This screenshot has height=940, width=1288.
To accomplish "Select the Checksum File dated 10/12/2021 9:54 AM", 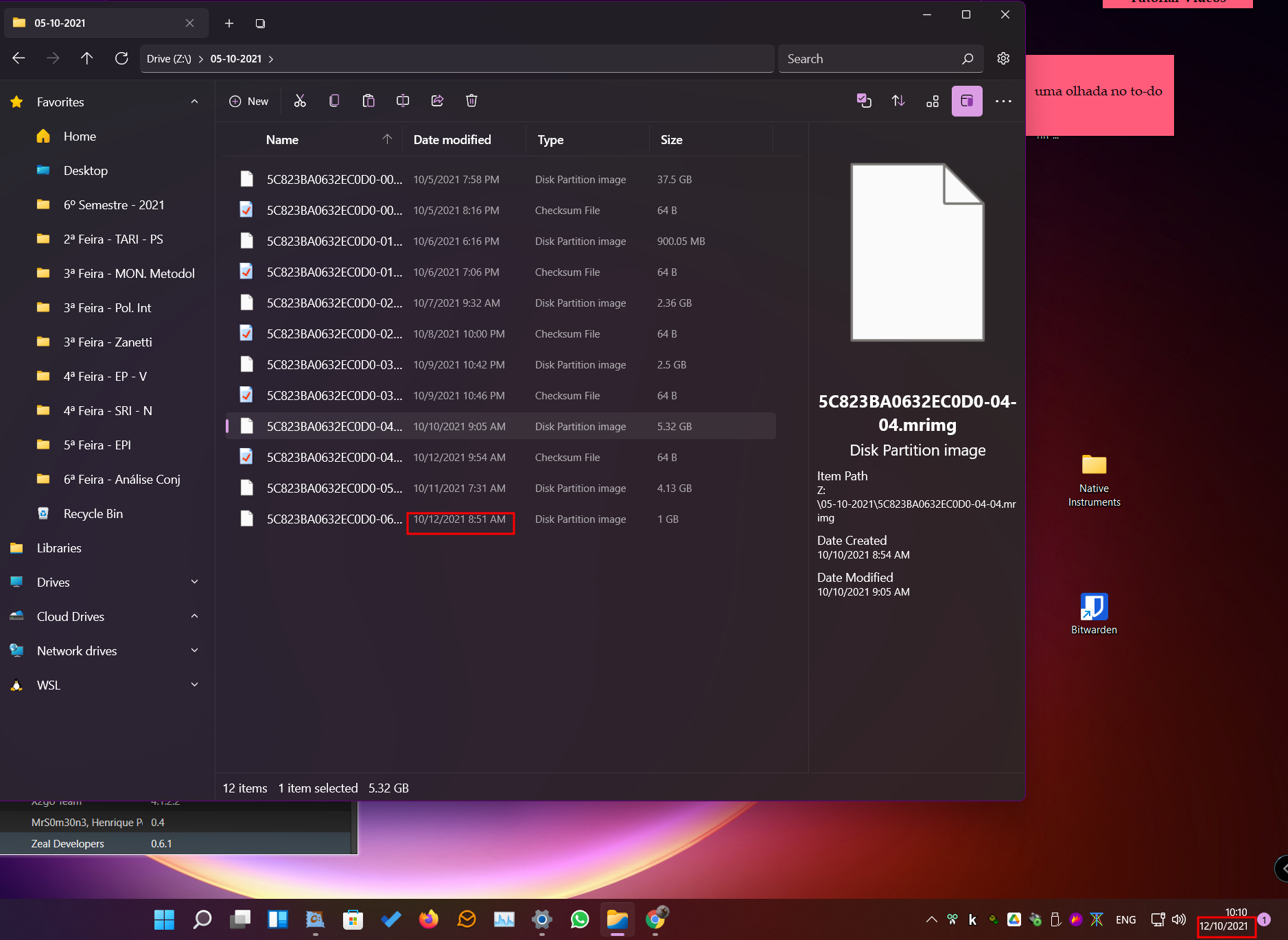I will click(501, 458).
